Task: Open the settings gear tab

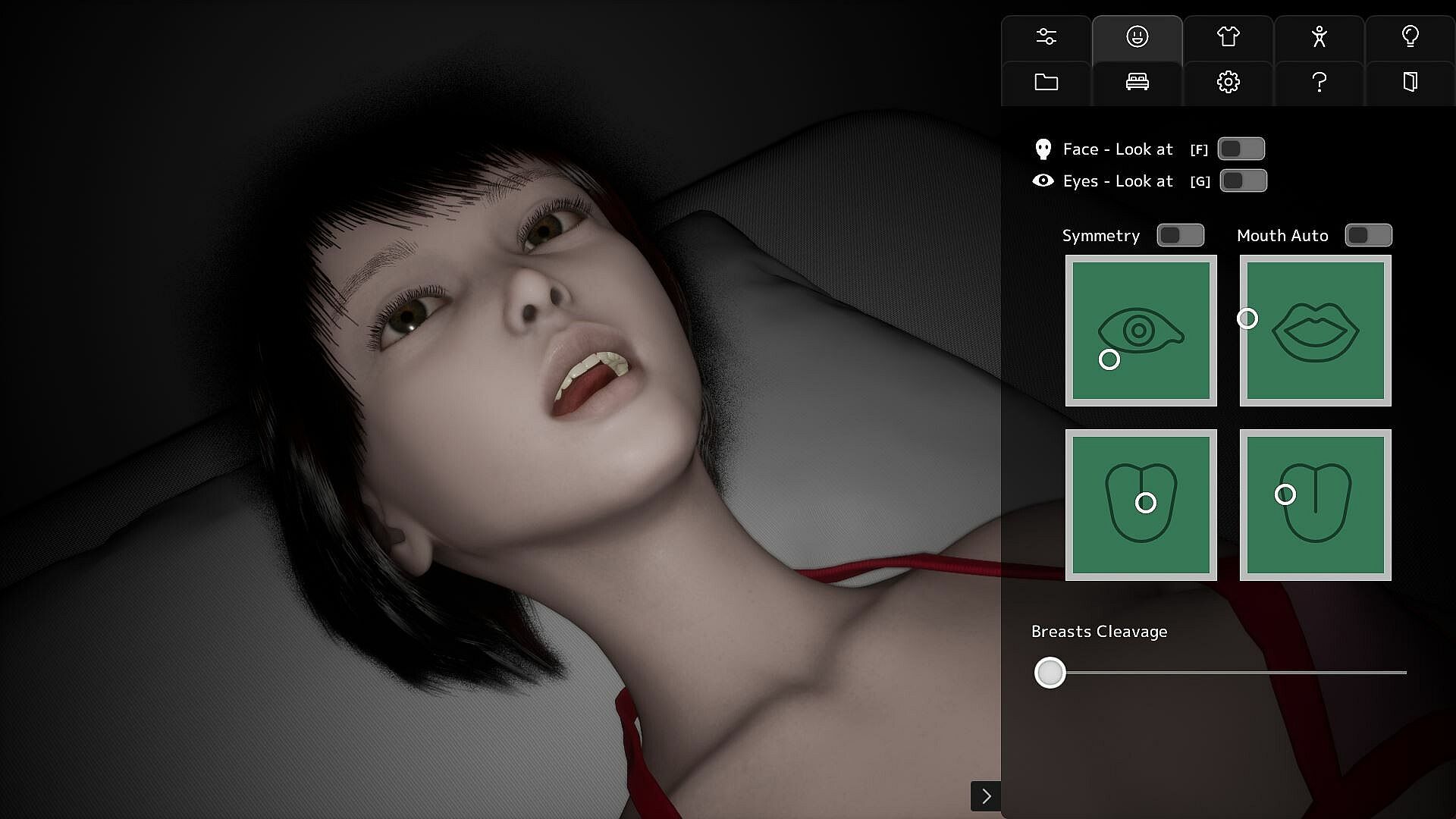Action: (x=1228, y=82)
